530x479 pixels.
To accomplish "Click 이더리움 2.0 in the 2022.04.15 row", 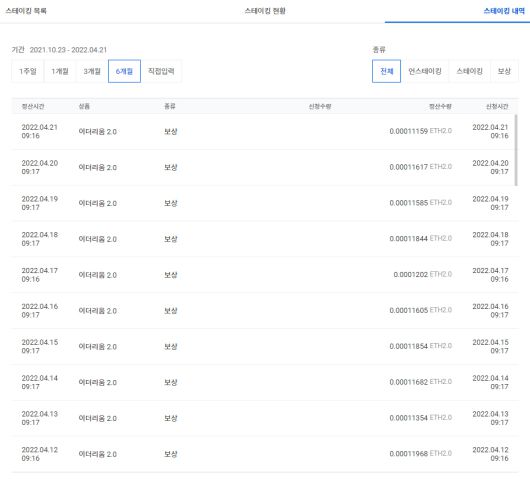I will [x=98, y=346].
